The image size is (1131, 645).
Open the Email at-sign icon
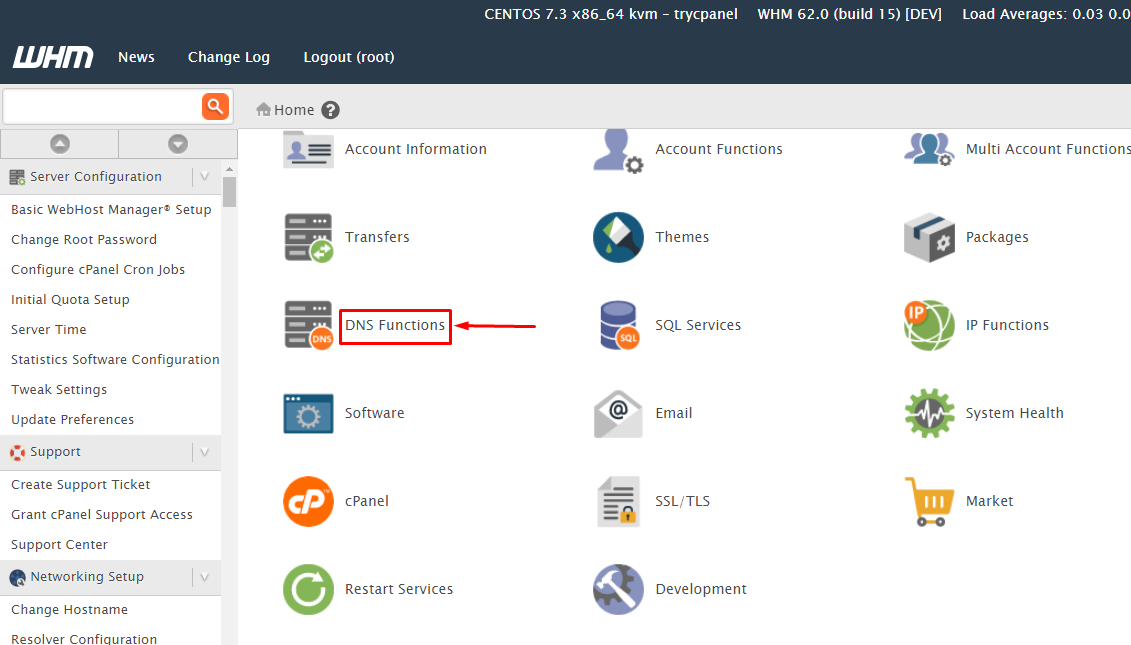617,412
